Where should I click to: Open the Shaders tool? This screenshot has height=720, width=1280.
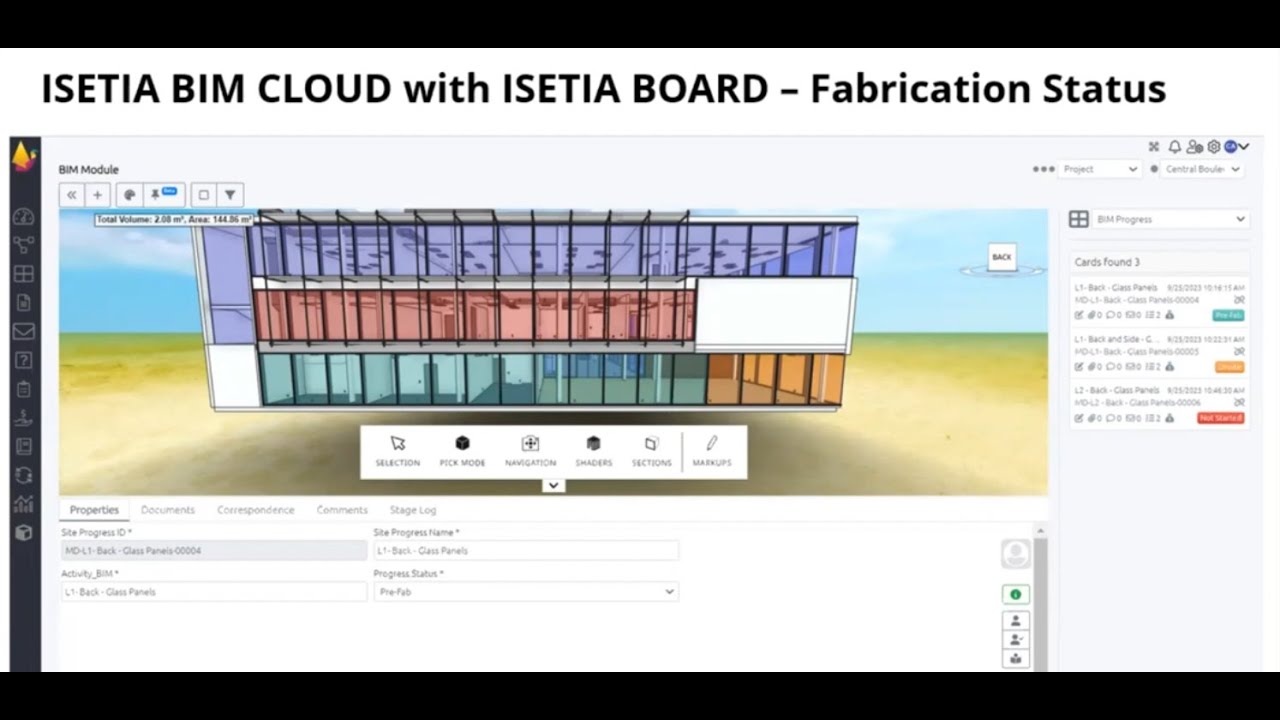click(593, 451)
